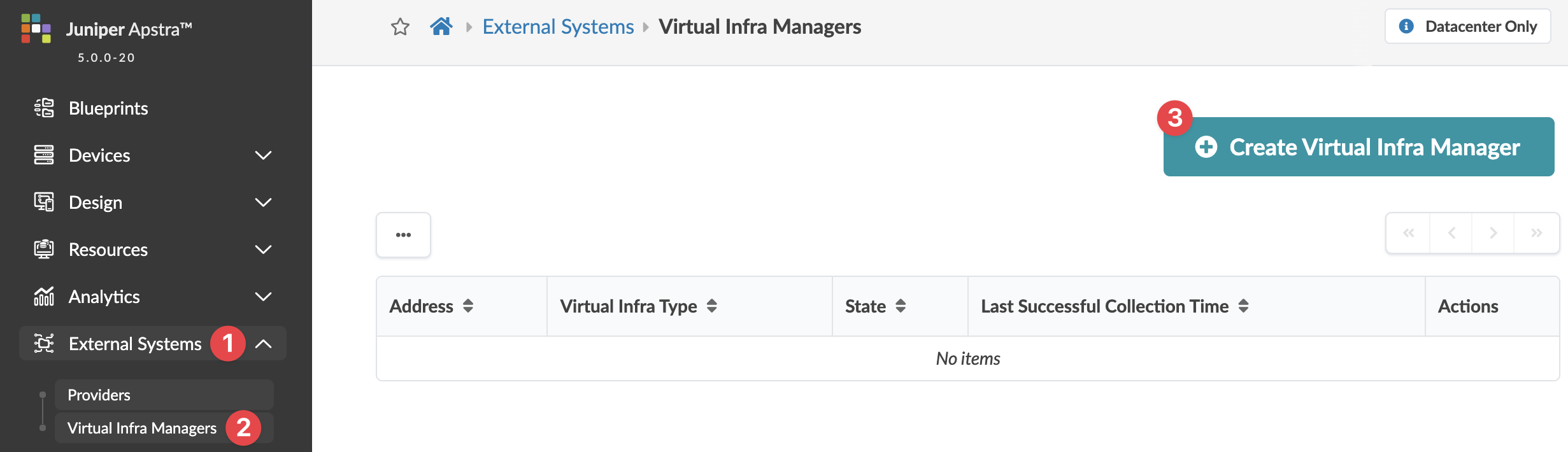Open Blueprints from the sidebar
The width and height of the screenshot is (1568, 452).
click(108, 108)
